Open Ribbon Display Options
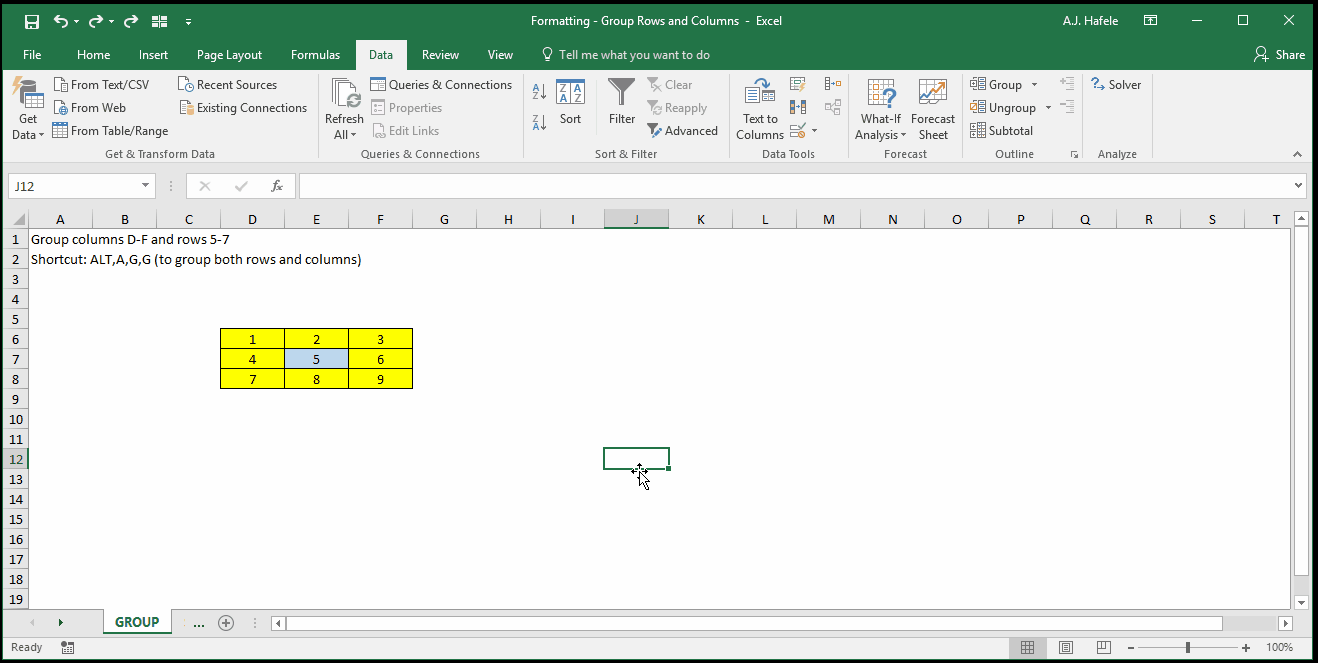 click(x=1151, y=21)
